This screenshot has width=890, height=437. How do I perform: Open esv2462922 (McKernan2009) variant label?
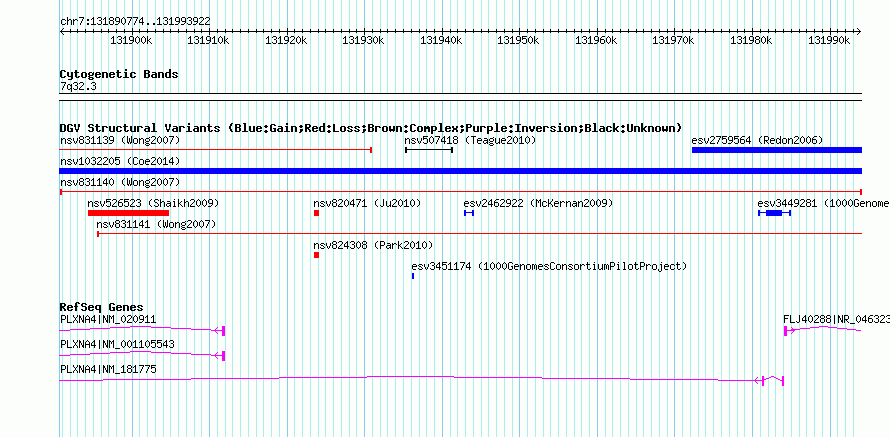coord(538,203)
